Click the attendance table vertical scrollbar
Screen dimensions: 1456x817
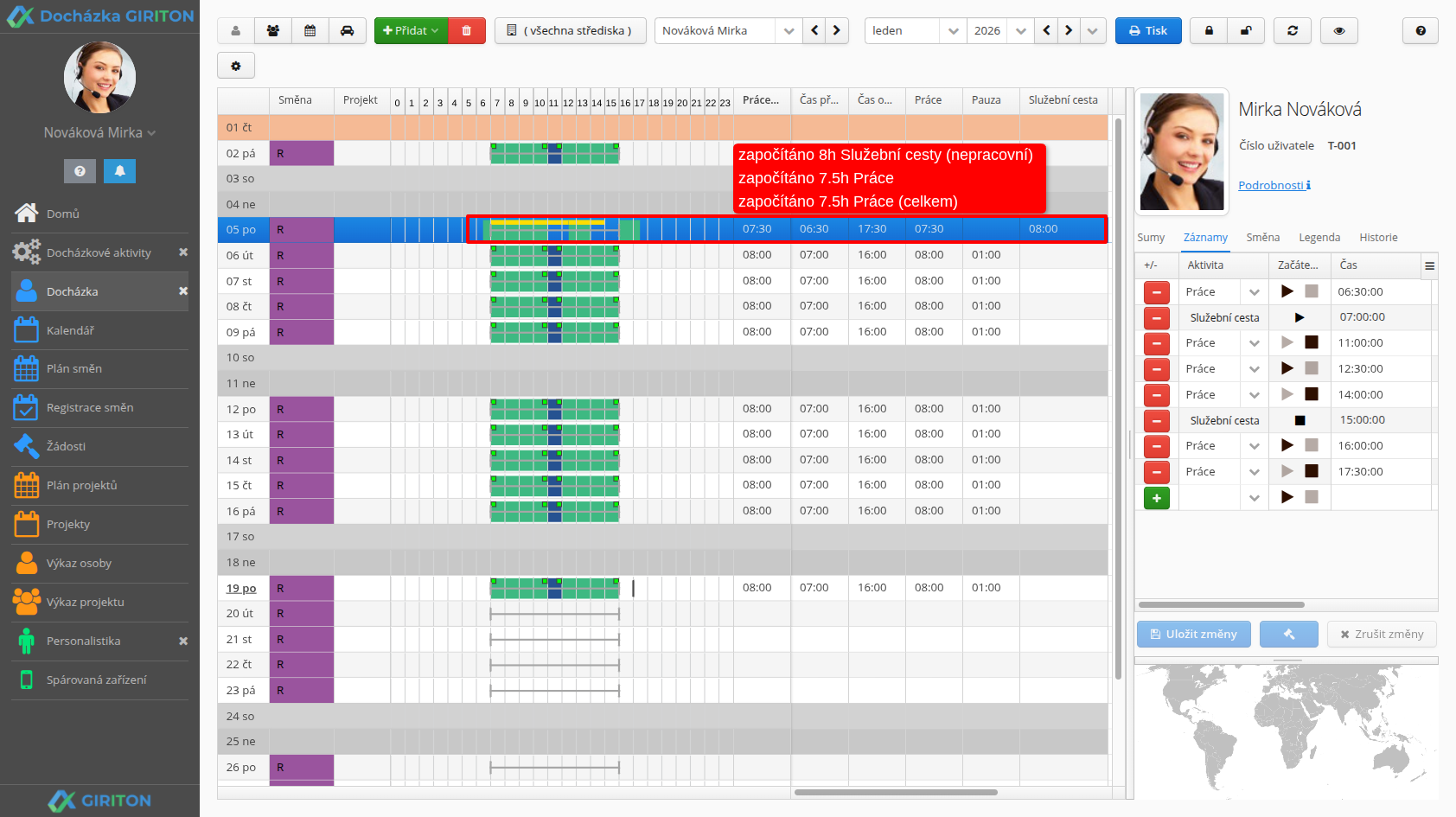coord(1119,398)
